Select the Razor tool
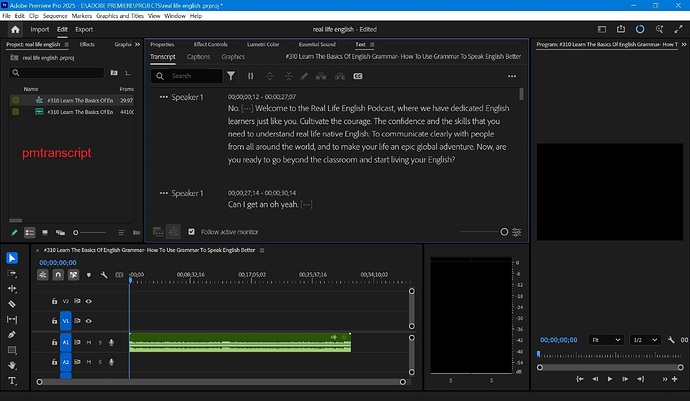Viewport: 690px width, 401px height. coord(12,304)
